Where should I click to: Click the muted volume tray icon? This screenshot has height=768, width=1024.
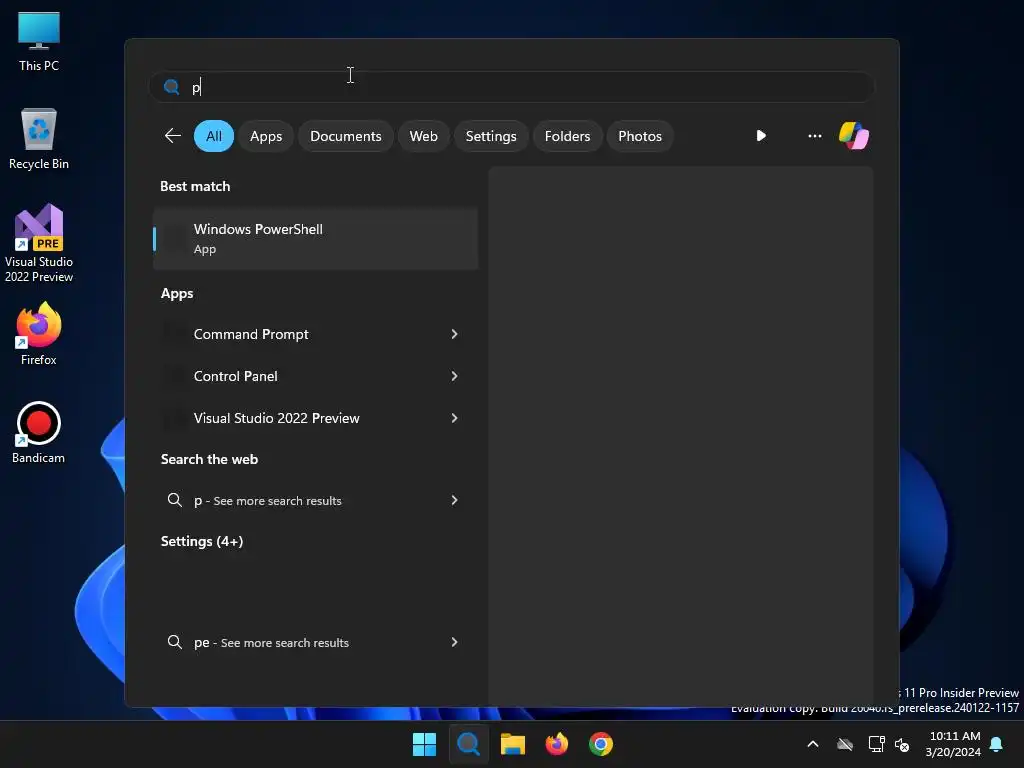tap(902, 744)
